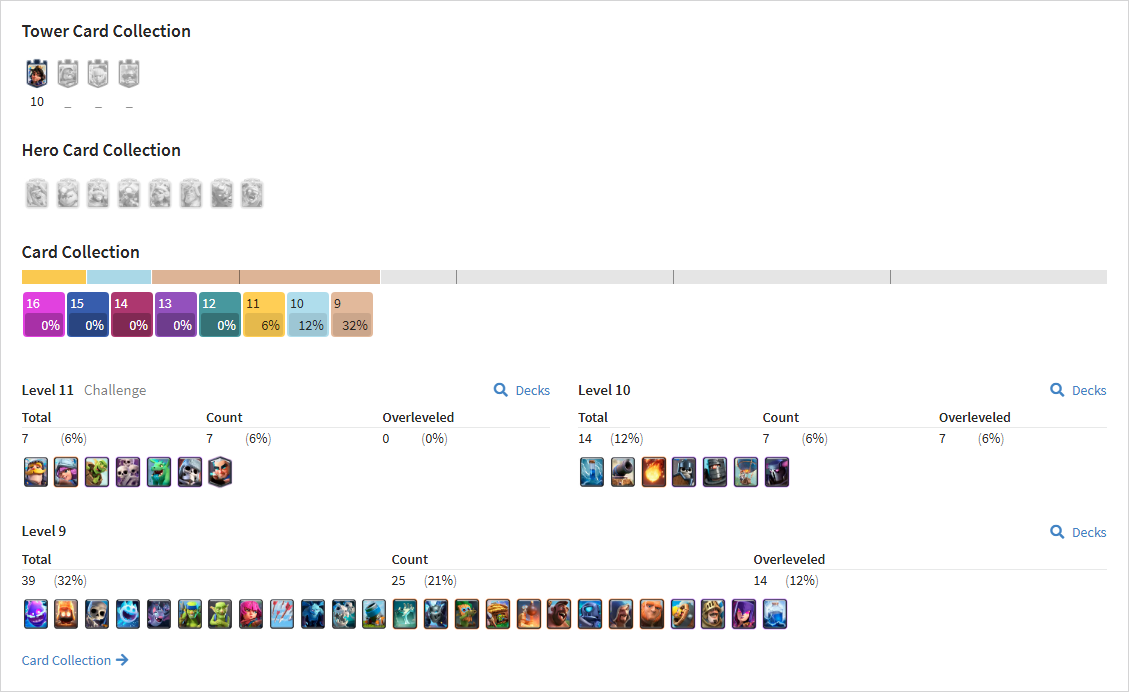This screenshot has width=1129, height=692.
Task: Open Decks search for Level 9
Action: tap(1078, 532)
